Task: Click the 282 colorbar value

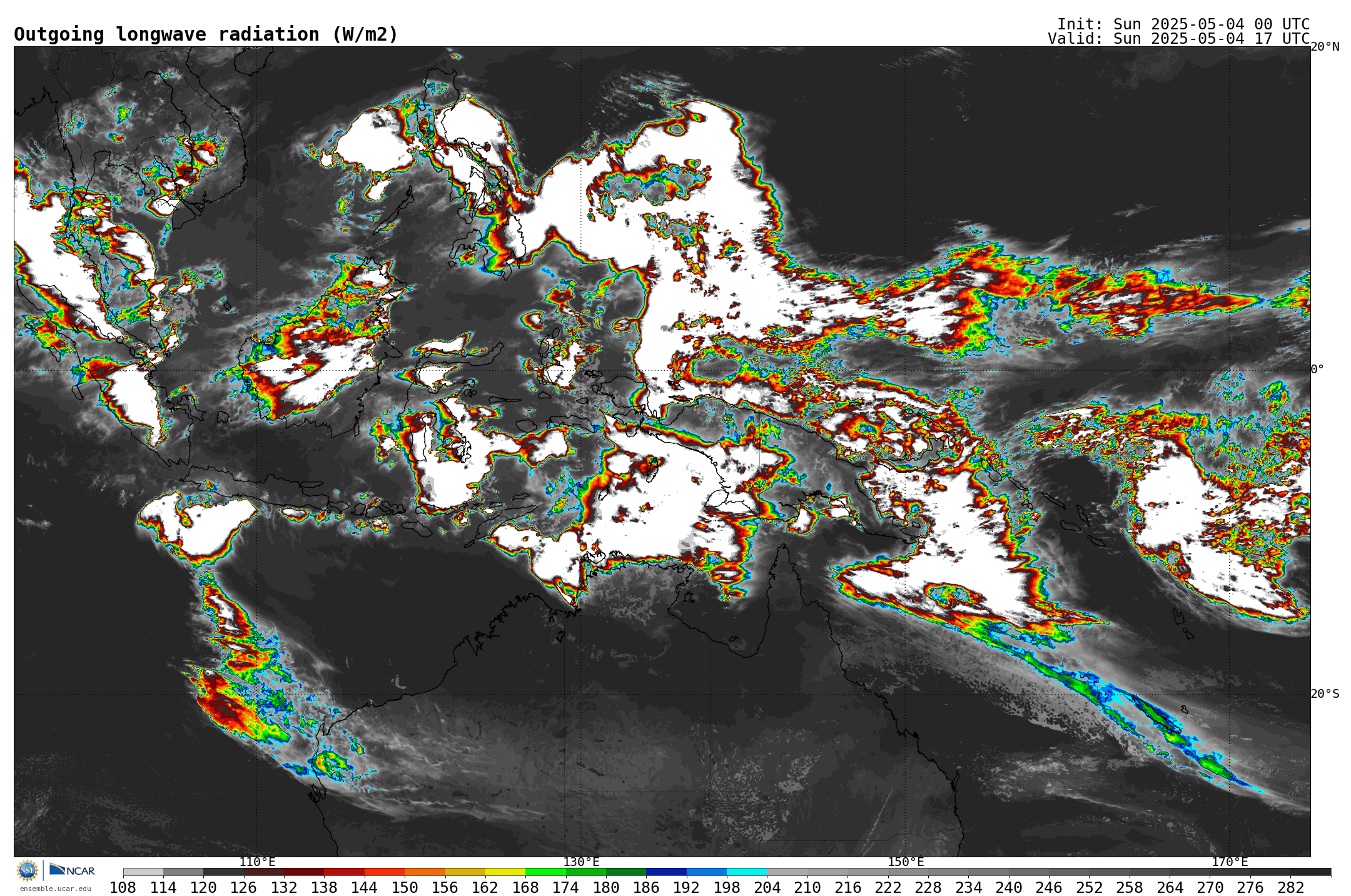Action: coord(1290,888)
